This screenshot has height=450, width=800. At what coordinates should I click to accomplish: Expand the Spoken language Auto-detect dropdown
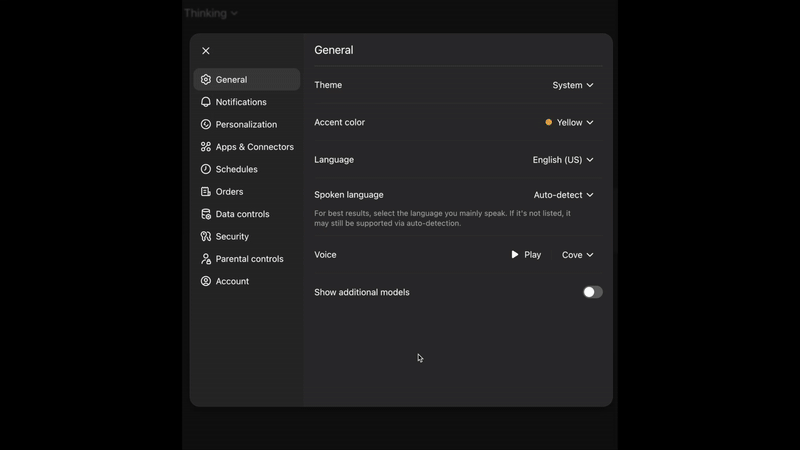563,195
